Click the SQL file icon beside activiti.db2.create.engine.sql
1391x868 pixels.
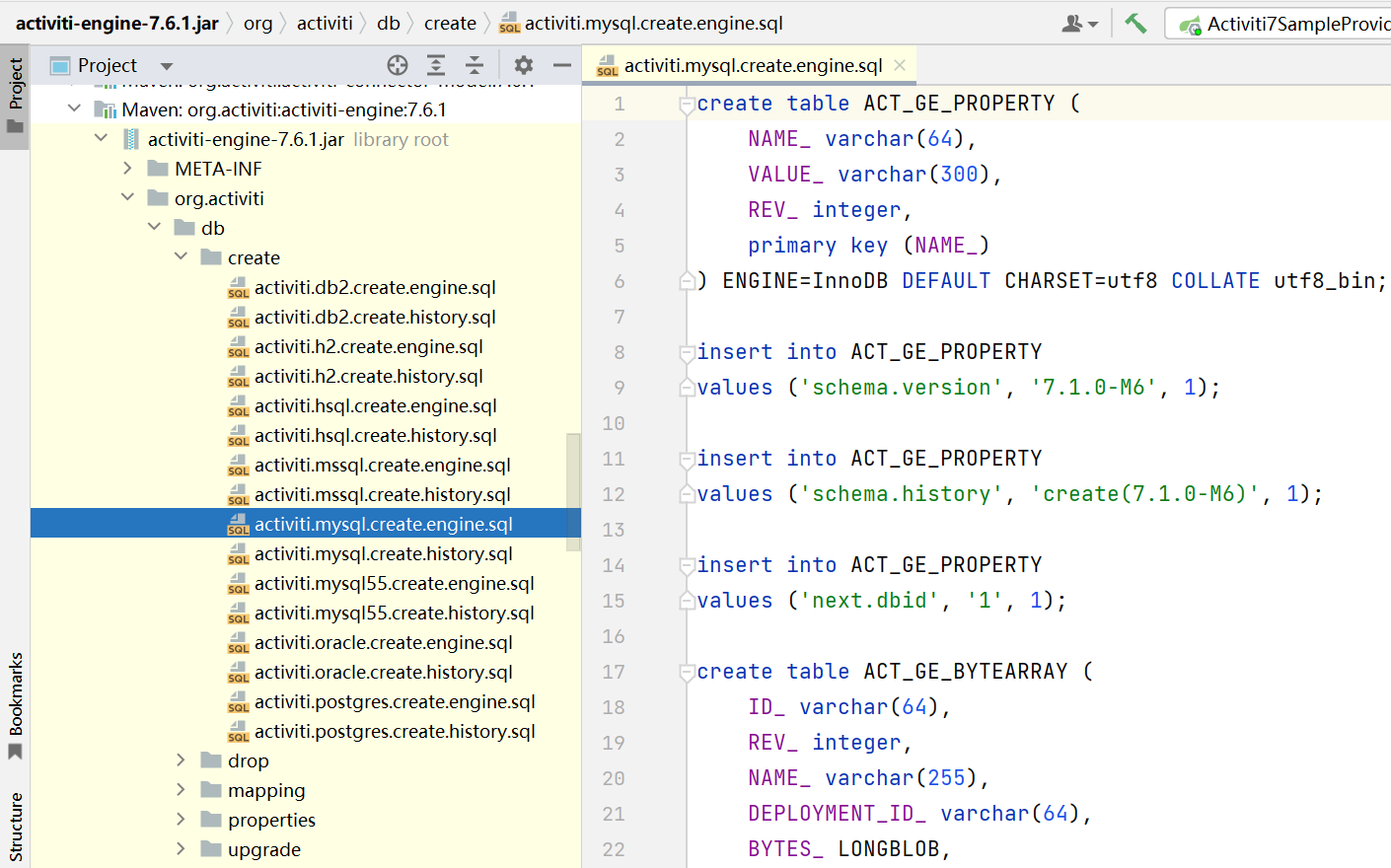pyautogui.click(x=238, y=287)
